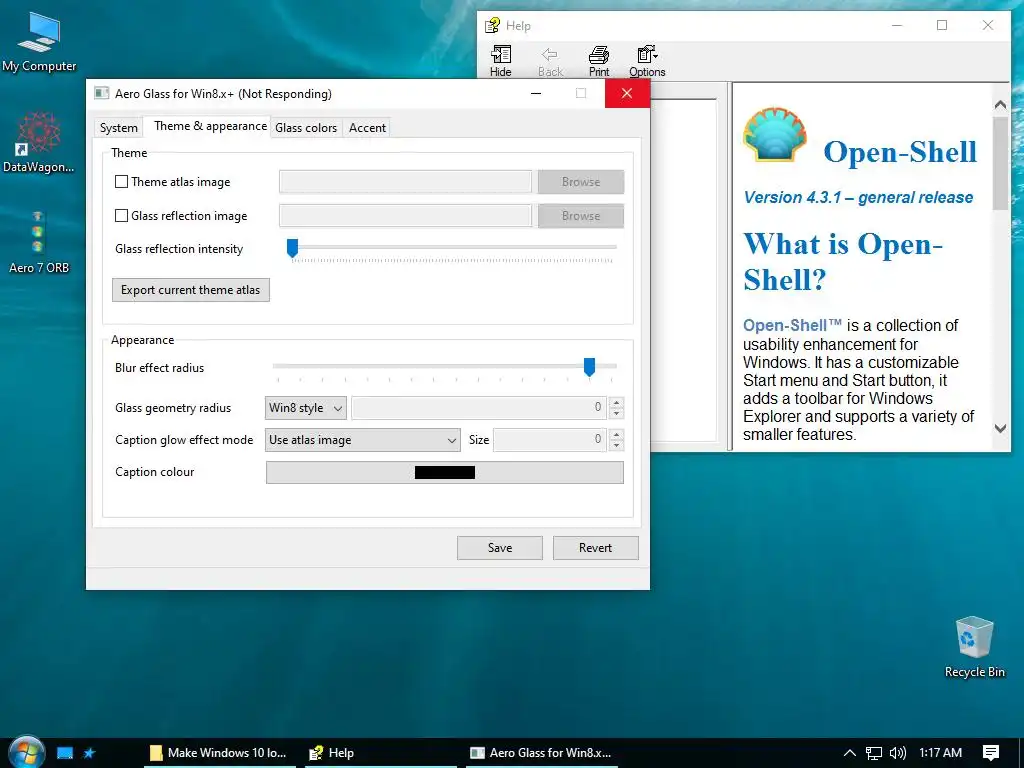This screenshot has width=1024, height=768.
Task: Open Options in the Help toolbar
Action: click(647, 61)
